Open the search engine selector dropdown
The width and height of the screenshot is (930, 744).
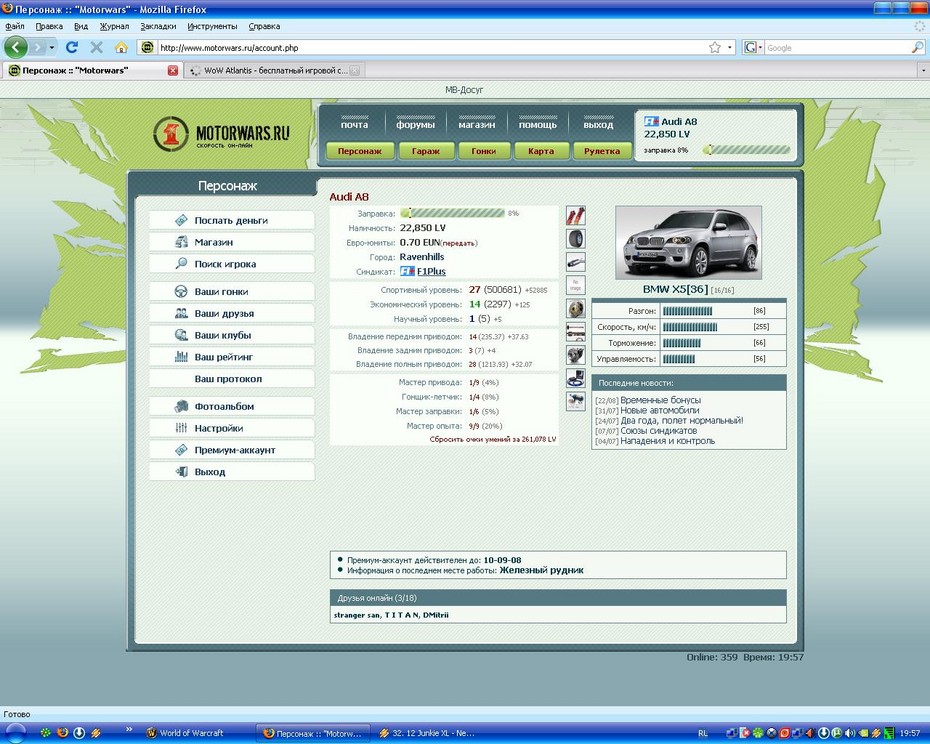[x=753, y=47]
